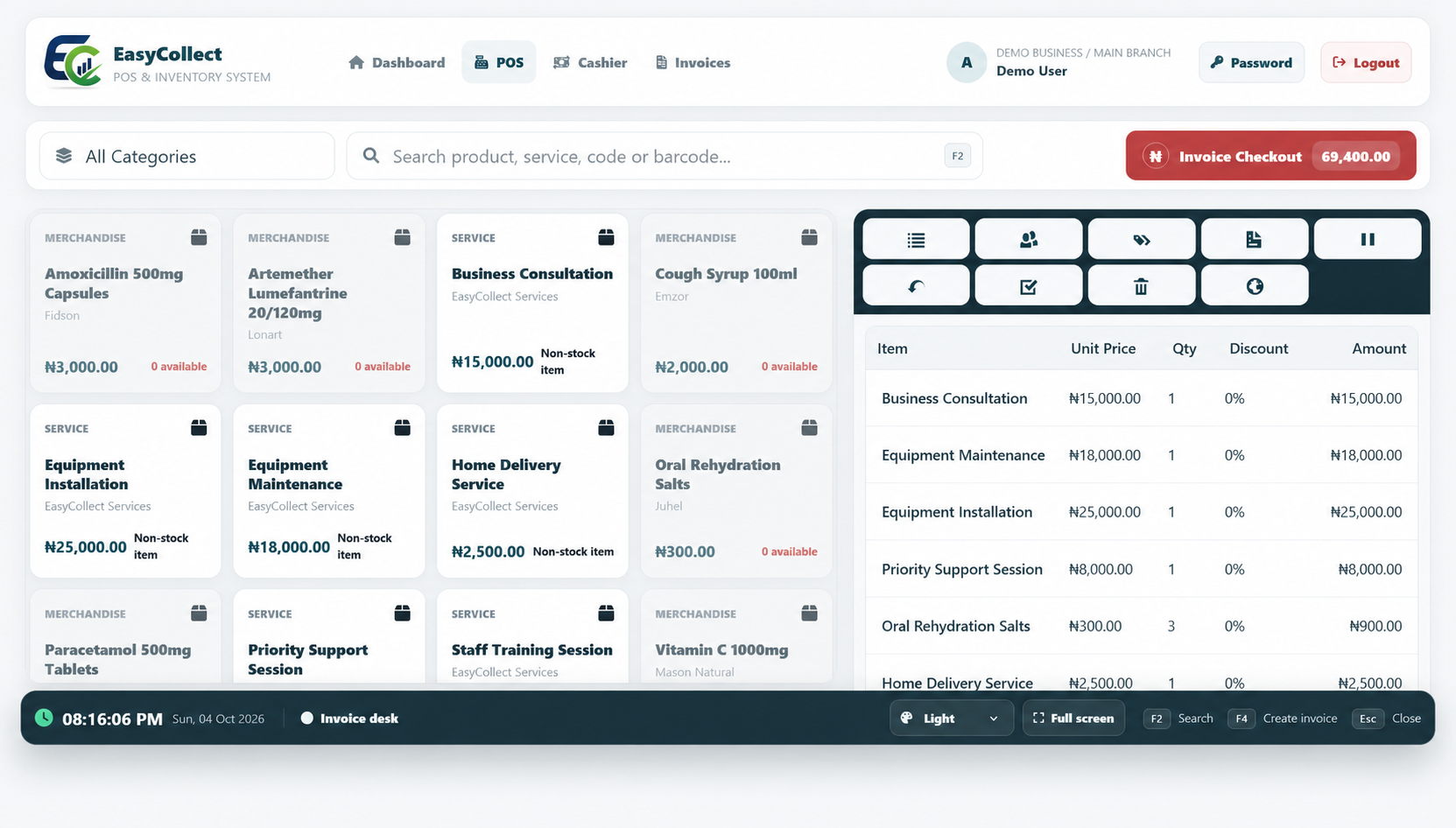Image resolution: width=1456 pixels, height=828 pixels.
Task: Open the invoice list icon button
Action: click(916, 239)
